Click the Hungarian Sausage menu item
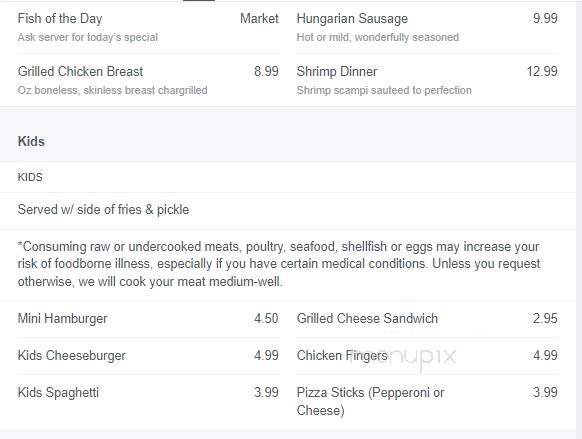Image resolution: width=582 pixels, height=439 pixels. (x=352, y=19)
